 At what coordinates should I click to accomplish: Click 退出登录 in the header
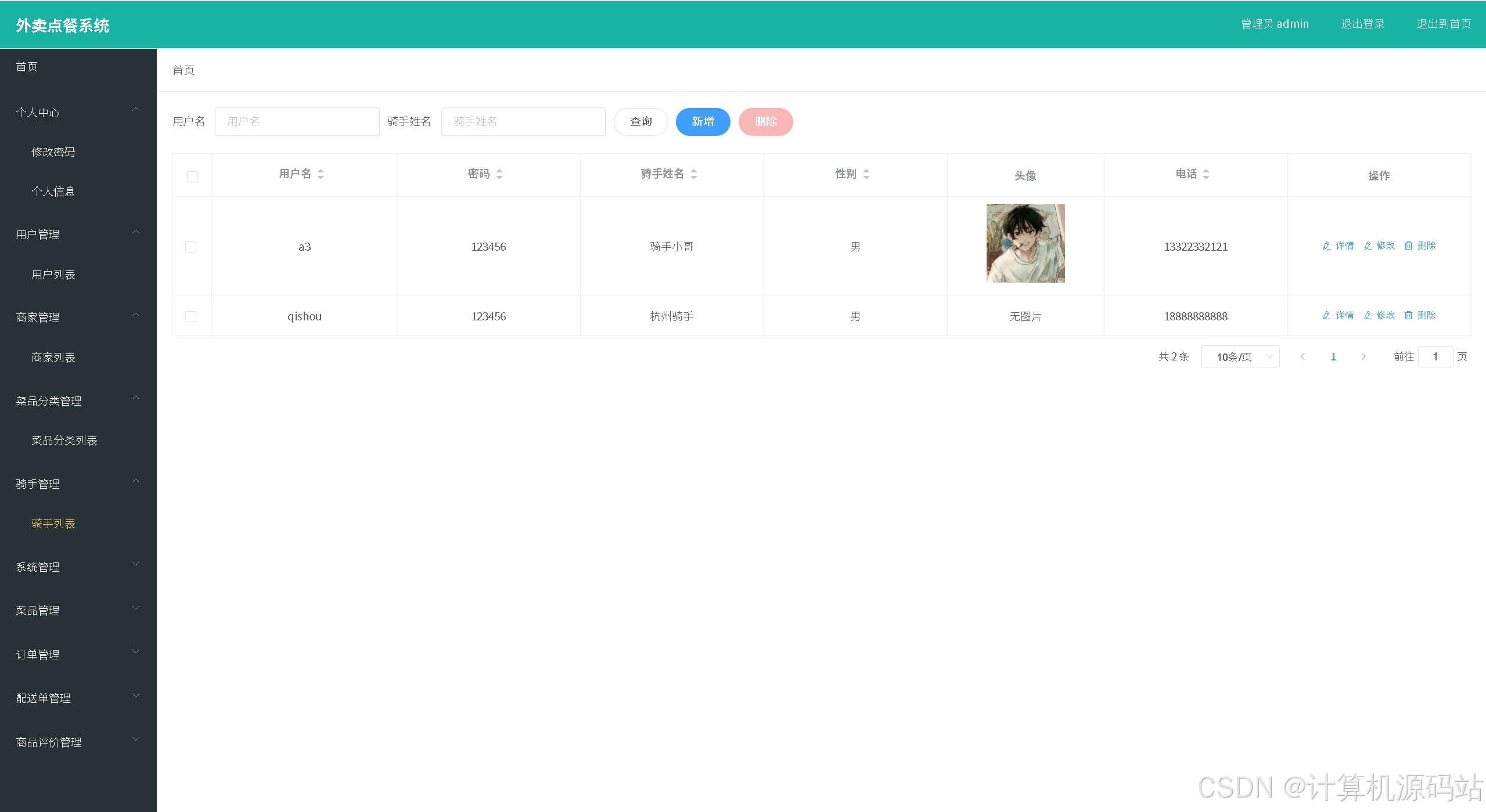1362,24
